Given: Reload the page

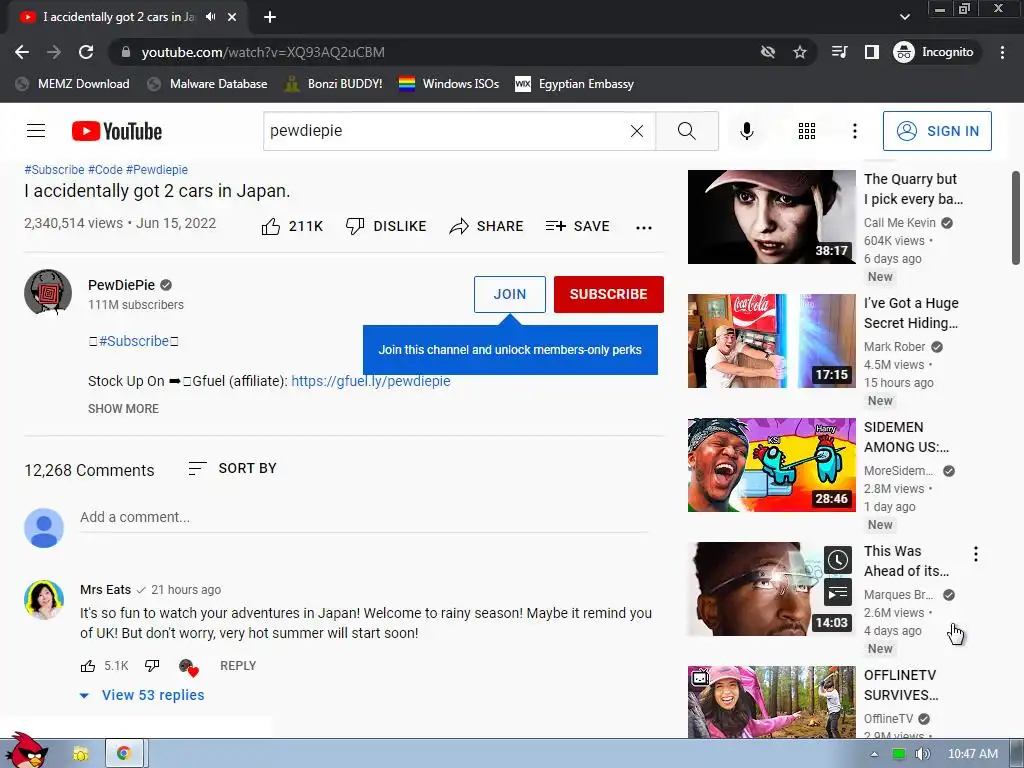Looking at the screenshot, I should coord(86,52).
